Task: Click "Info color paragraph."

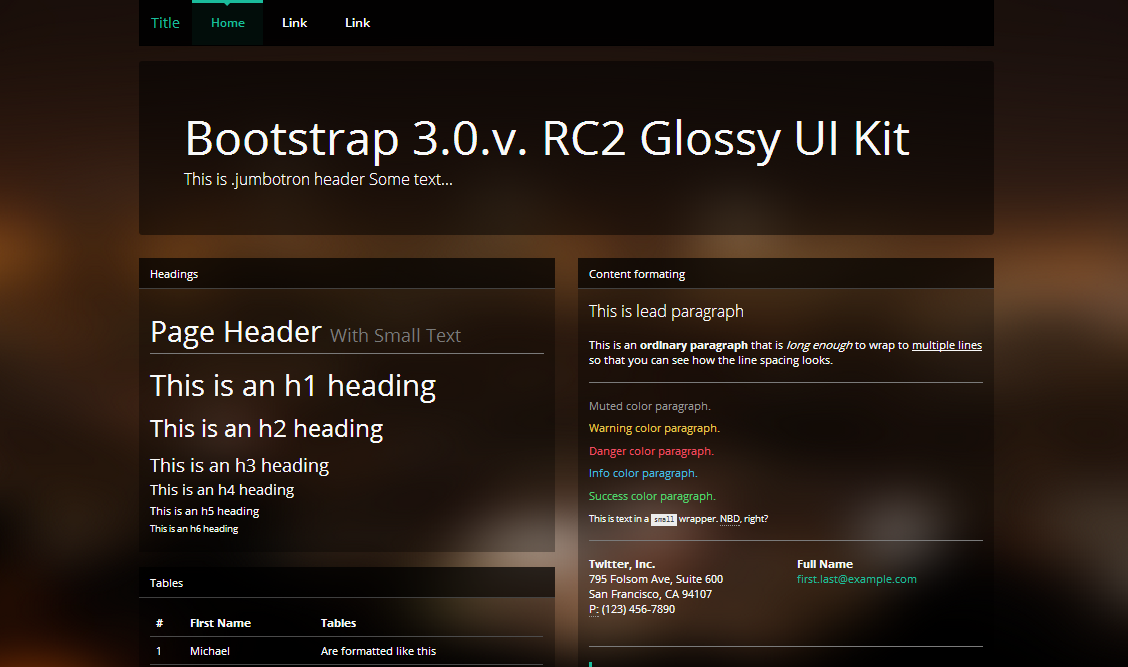Action: 643,473
